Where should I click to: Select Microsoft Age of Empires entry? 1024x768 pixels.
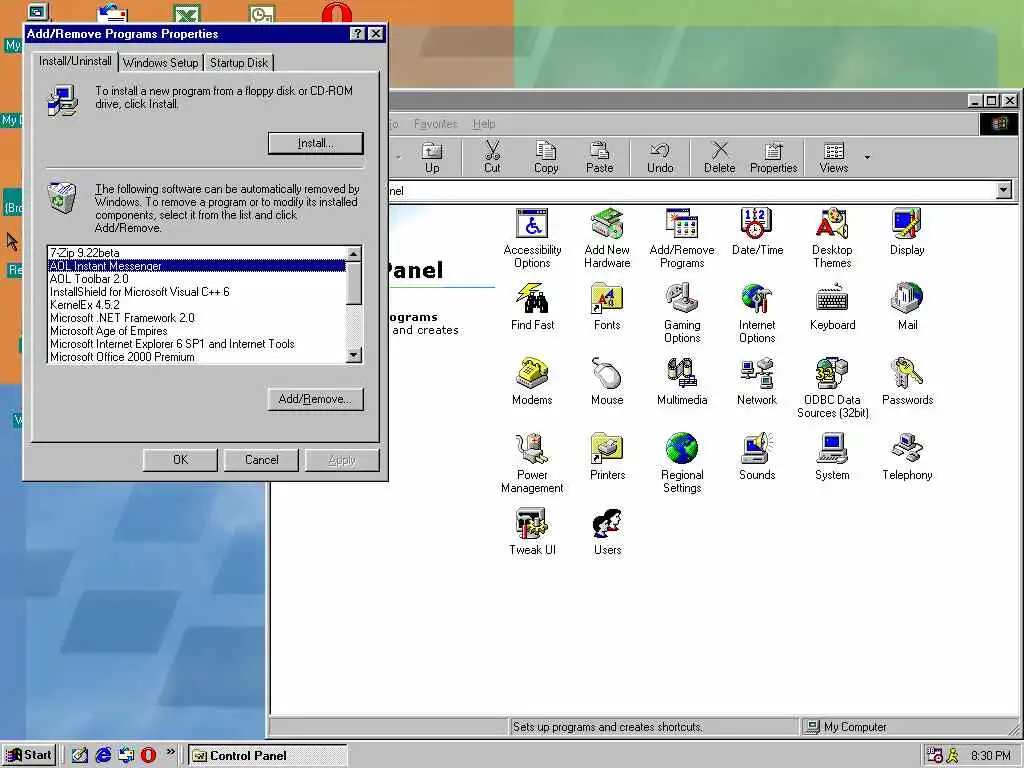197,331
